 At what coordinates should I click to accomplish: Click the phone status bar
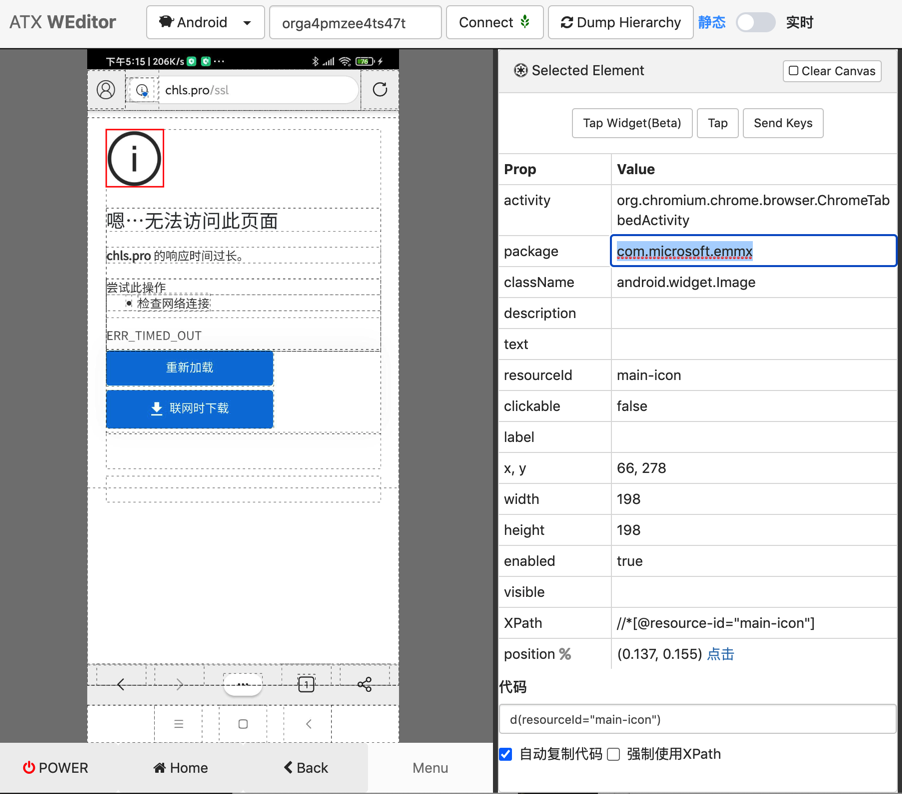click(243, 60)
